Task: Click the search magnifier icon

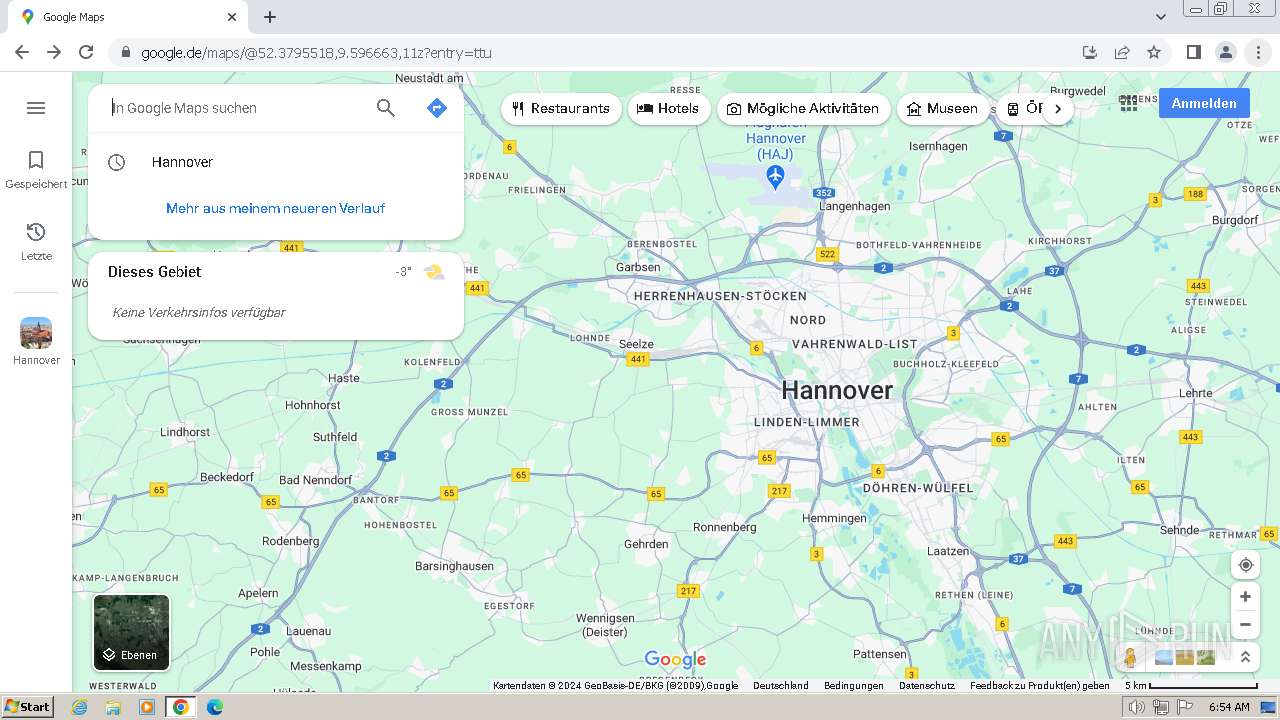Action: pos(386,108)
